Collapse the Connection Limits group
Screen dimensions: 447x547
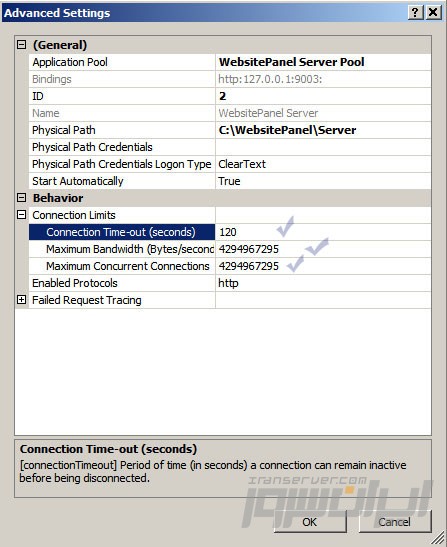point(22,215)
